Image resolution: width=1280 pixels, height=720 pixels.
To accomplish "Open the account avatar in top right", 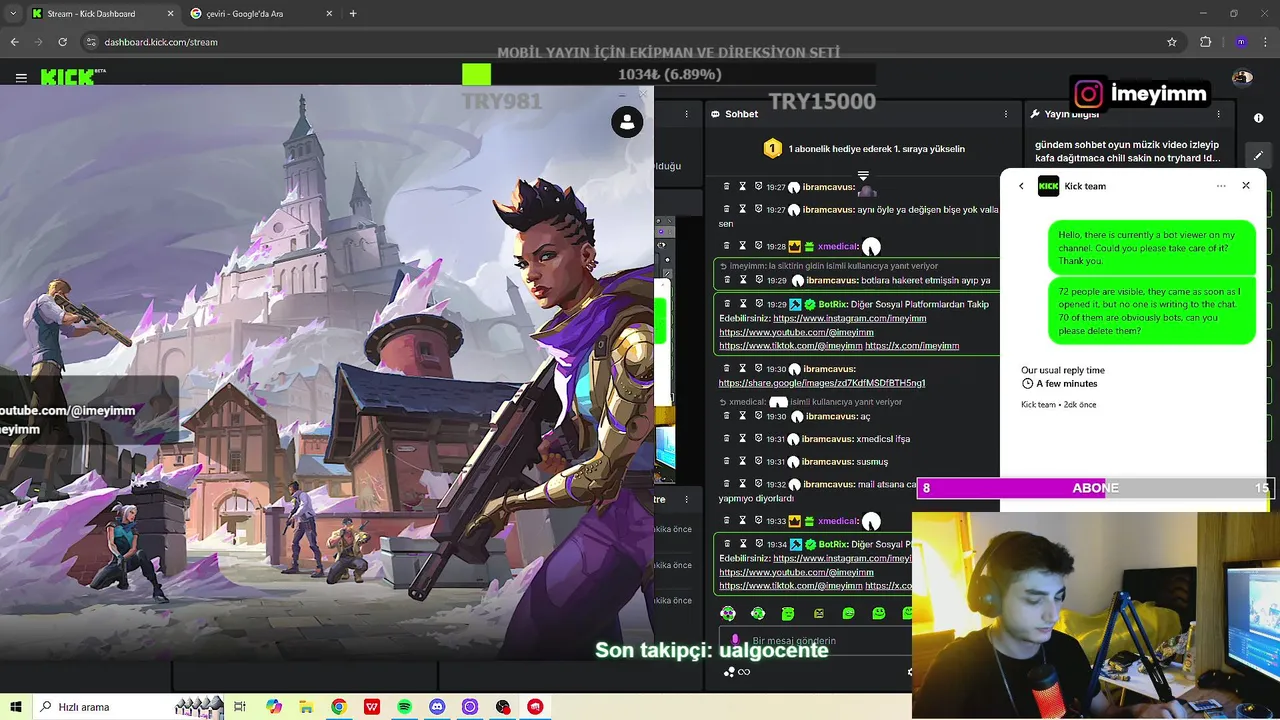I will coord(1243,77).
